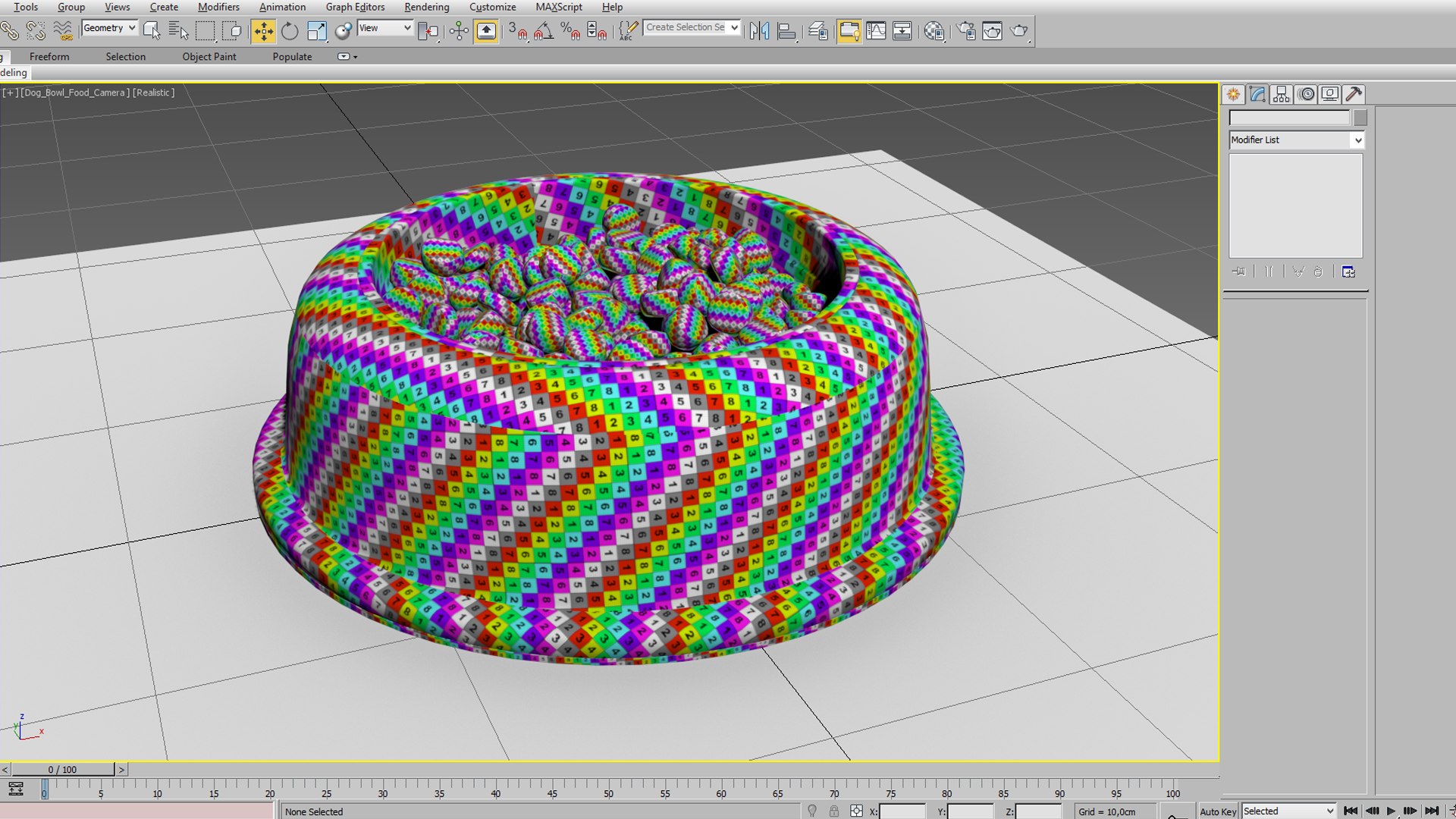Activate the Select and Move tool
The height and width of the screenshot is (819, 1456).
(x=263, y=31)
